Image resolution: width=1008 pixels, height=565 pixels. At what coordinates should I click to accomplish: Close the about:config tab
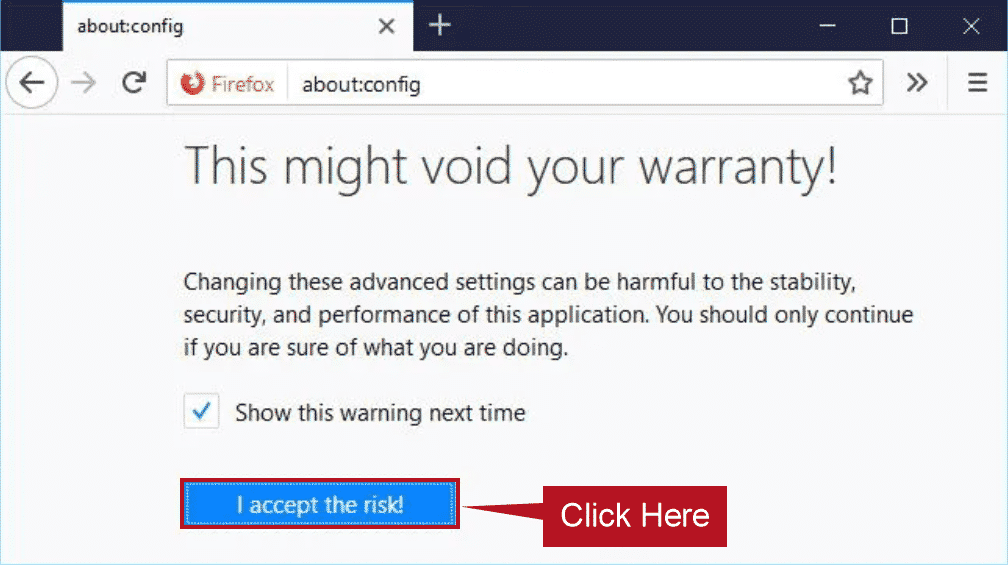pos(386,26)
